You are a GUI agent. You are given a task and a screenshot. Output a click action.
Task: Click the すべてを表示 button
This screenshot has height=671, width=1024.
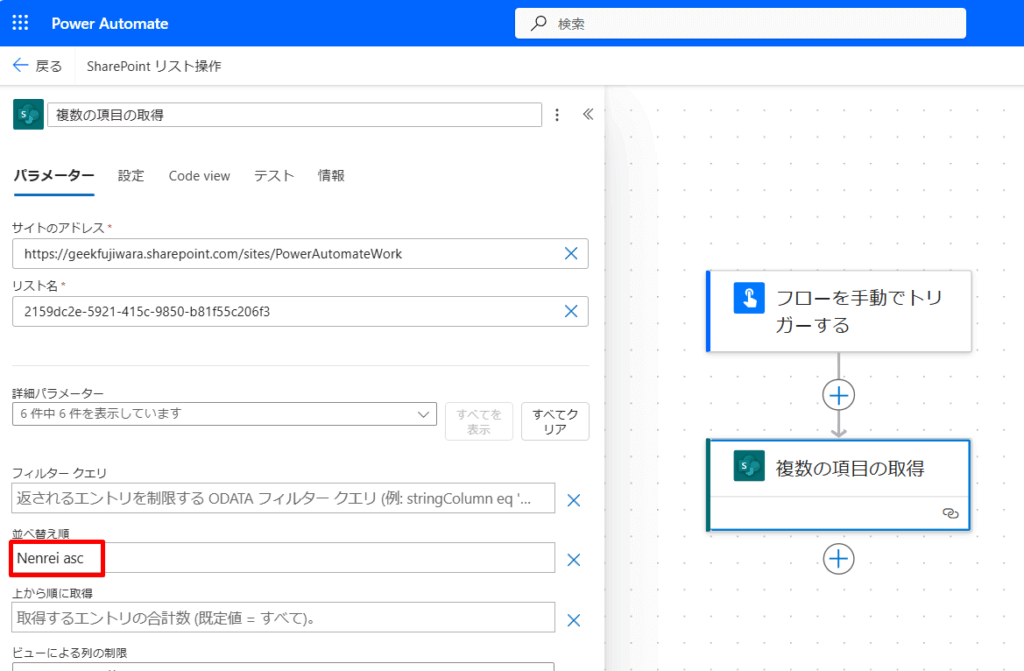point(479,421)
